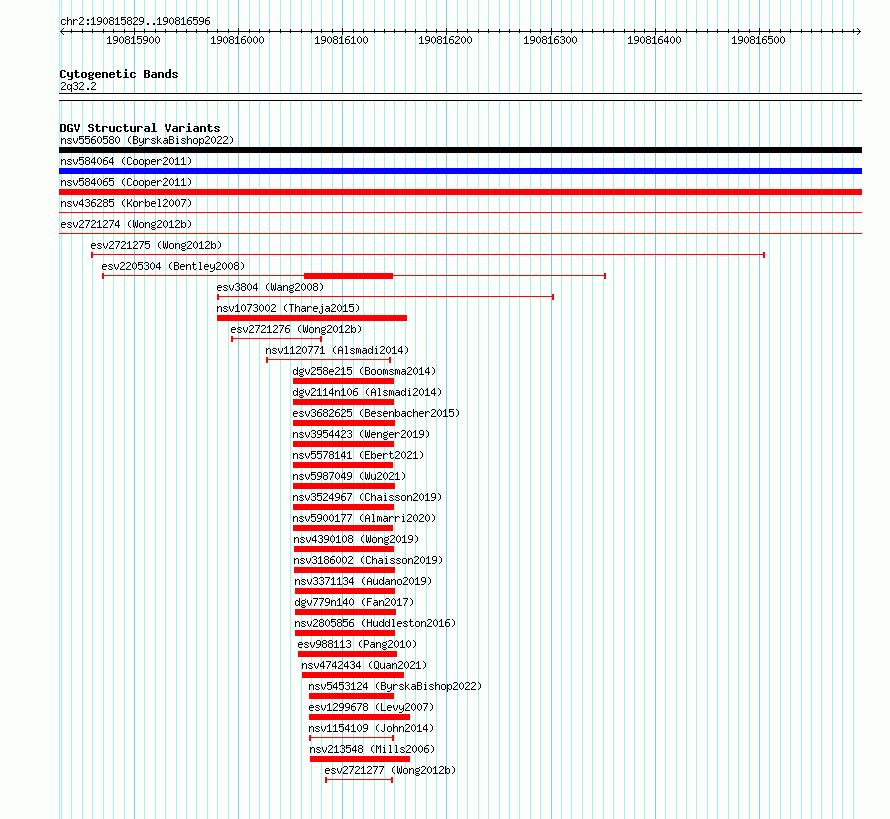Image resolution: width=890 pixels, height=819 pixels.
Task: Click the red esv2721277 variant line
Action: coord(359,780)
